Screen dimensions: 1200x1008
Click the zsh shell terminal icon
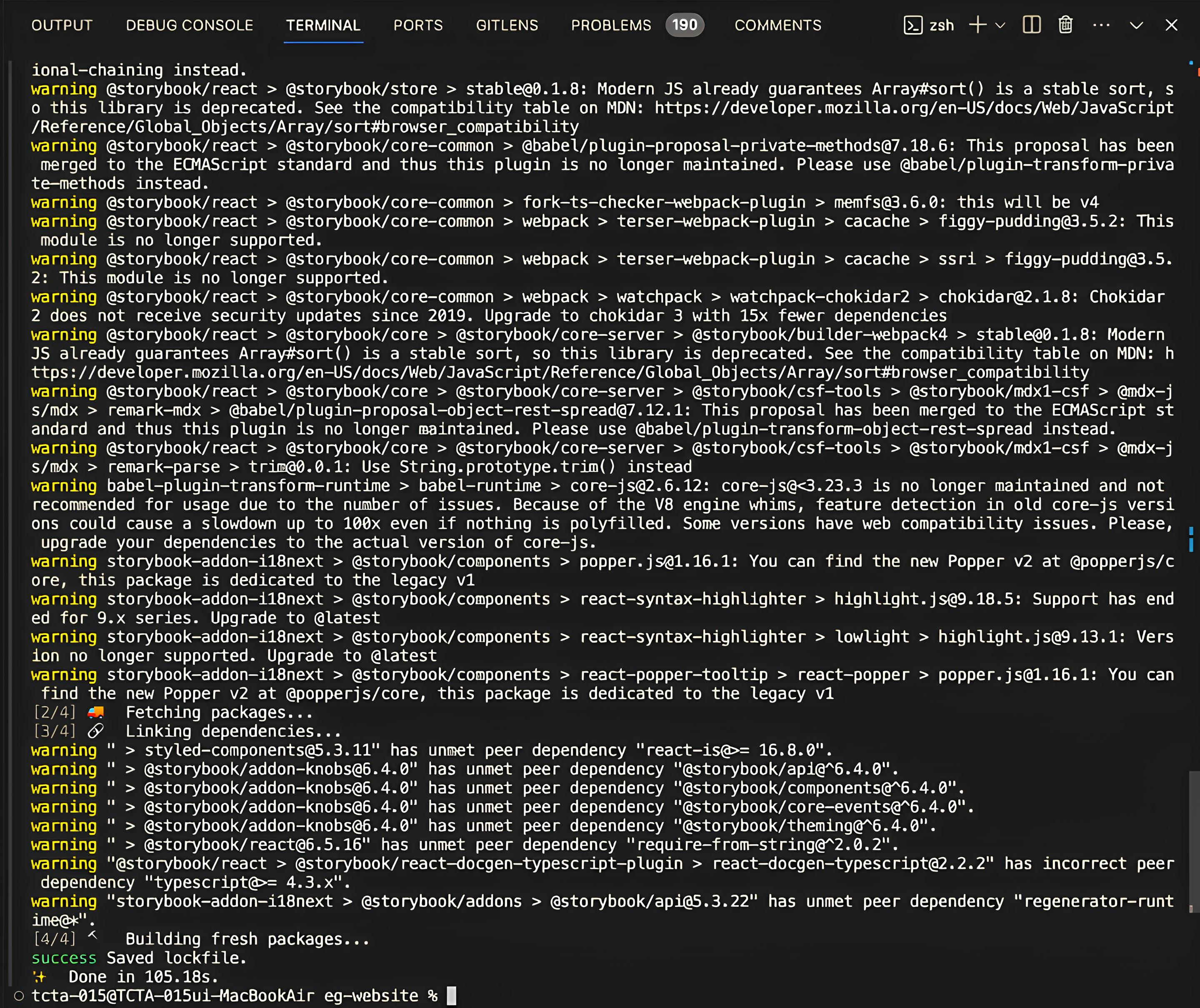(912, 25)
